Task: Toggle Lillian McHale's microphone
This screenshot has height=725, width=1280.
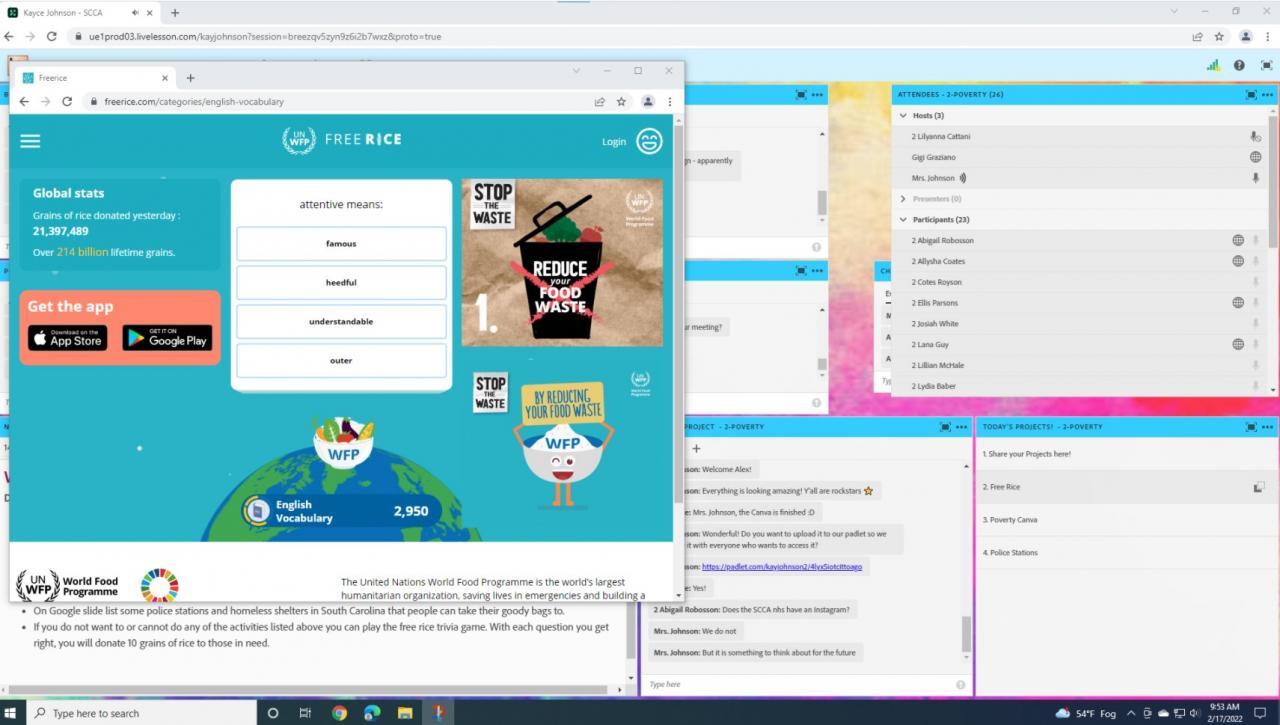Action: point(1255,365)
